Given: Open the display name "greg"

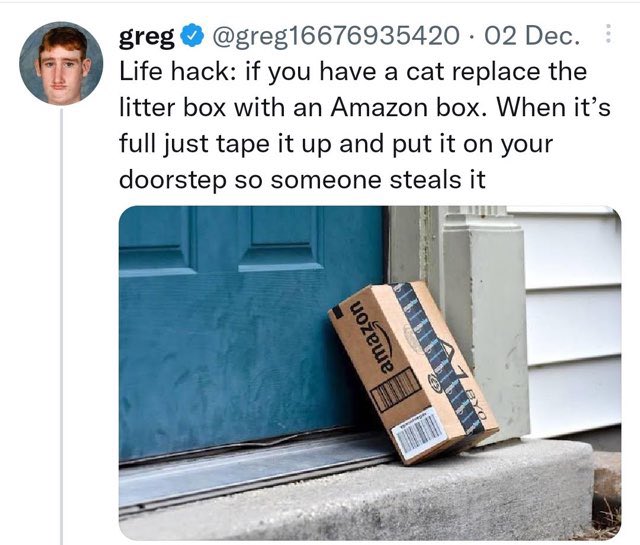Looking at the screenshot, I should pyautogui.click(x=147, y=38).
